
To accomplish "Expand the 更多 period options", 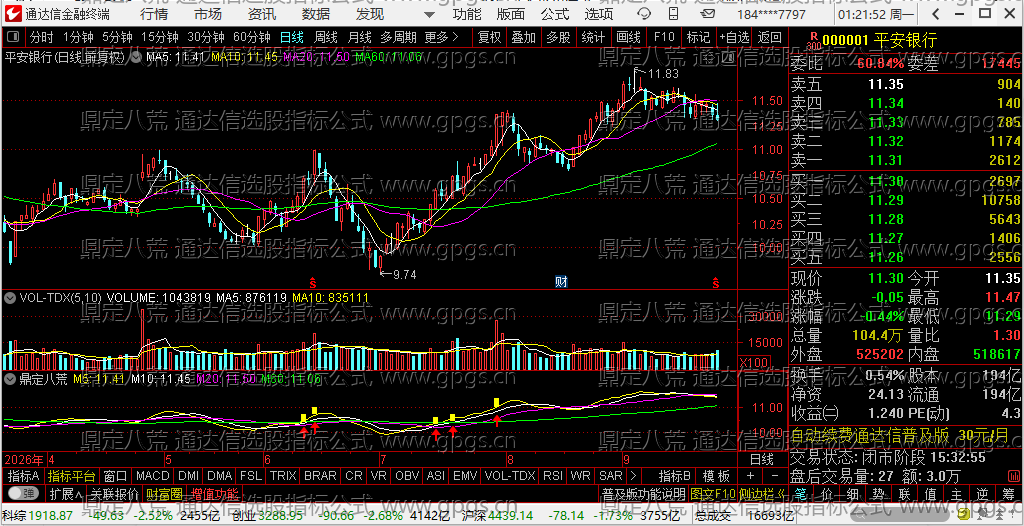I will (441, 37).
